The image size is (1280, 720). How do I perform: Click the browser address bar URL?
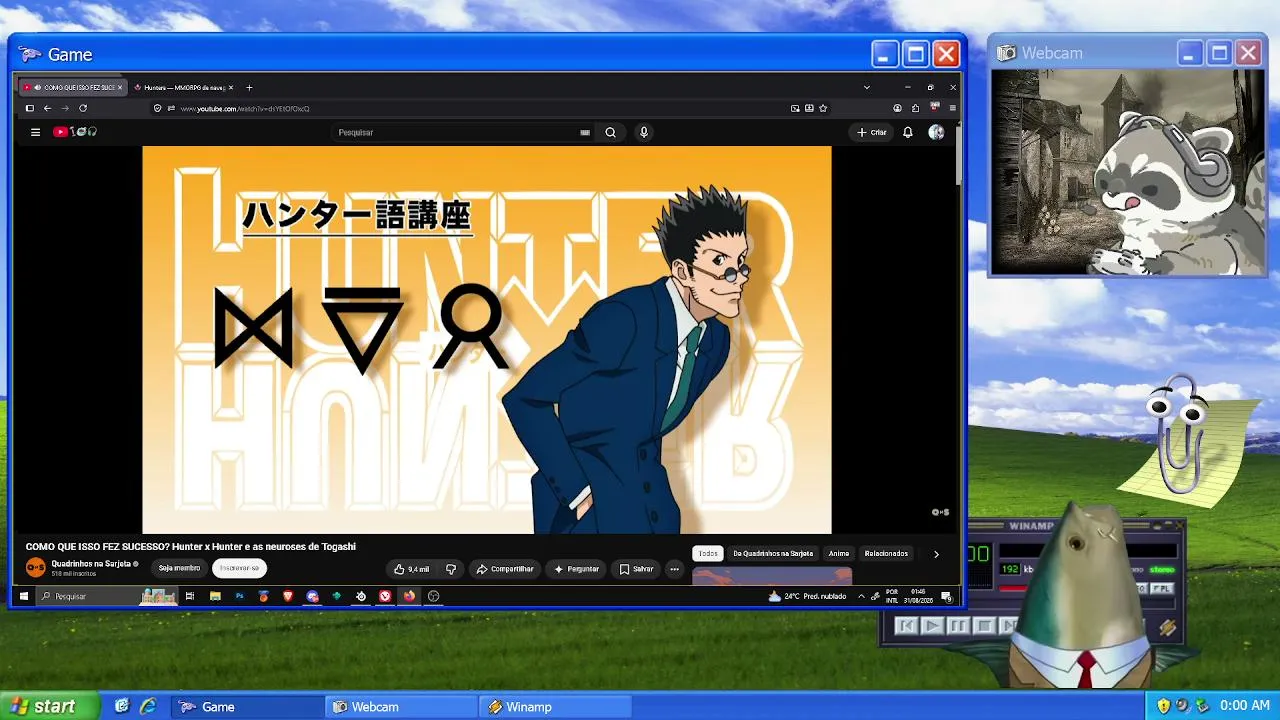[x=245, y=108]
